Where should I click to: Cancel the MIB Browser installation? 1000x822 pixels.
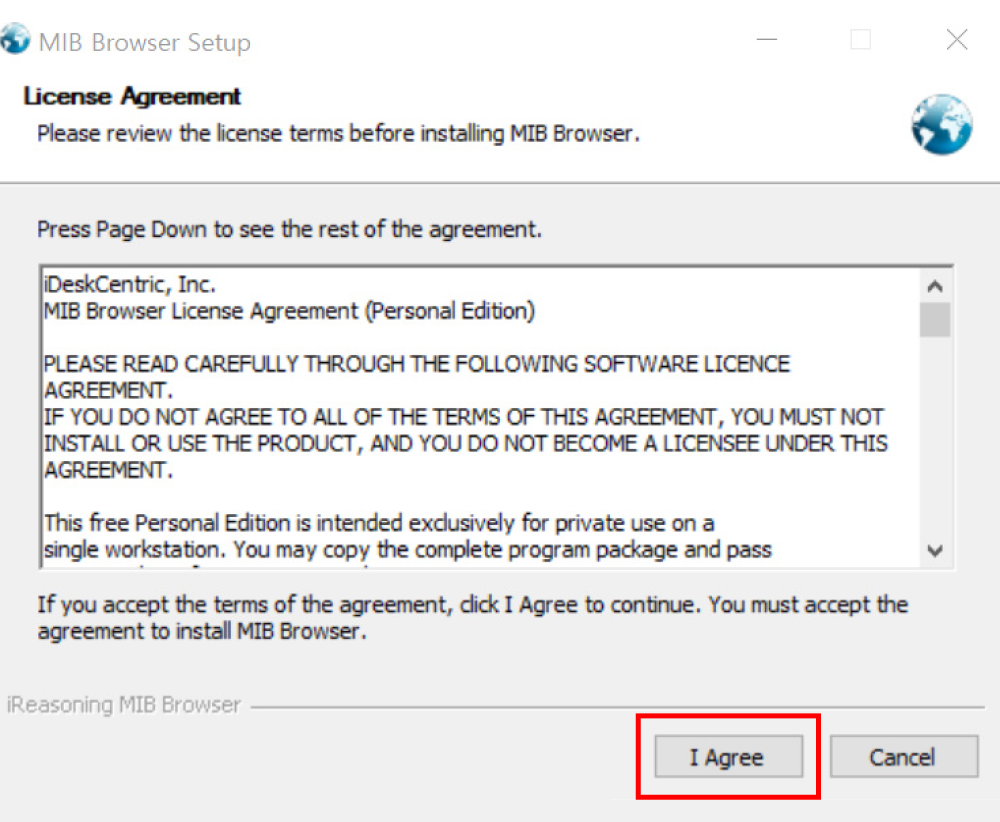coord(902,757)
